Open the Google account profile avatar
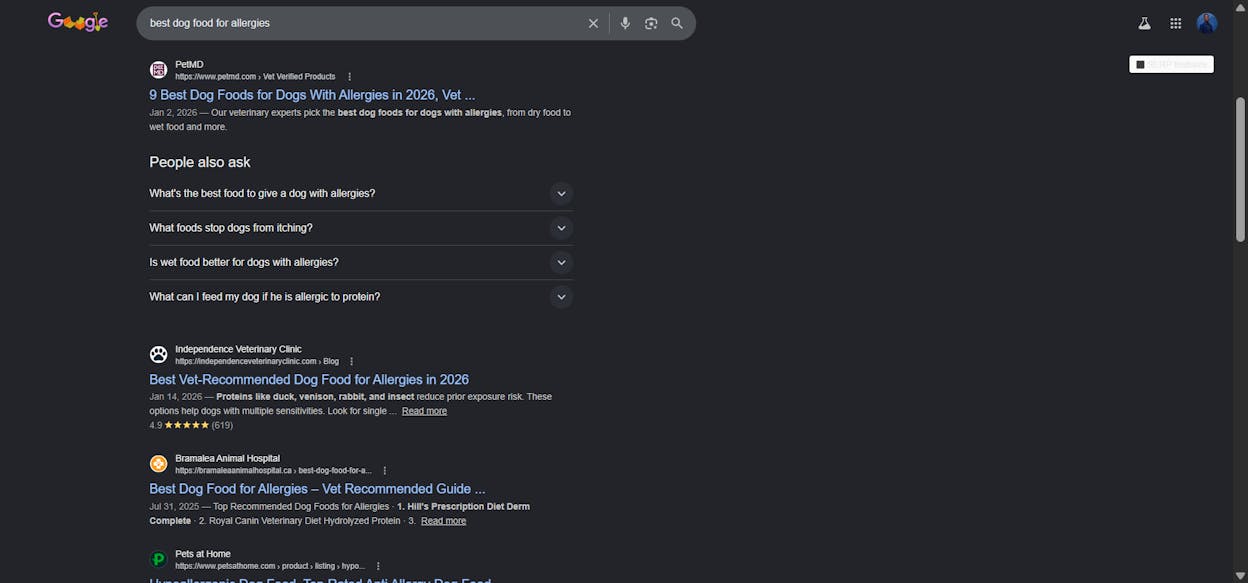Viewport: 1248px width, 583px height. tap(1207, 23)
